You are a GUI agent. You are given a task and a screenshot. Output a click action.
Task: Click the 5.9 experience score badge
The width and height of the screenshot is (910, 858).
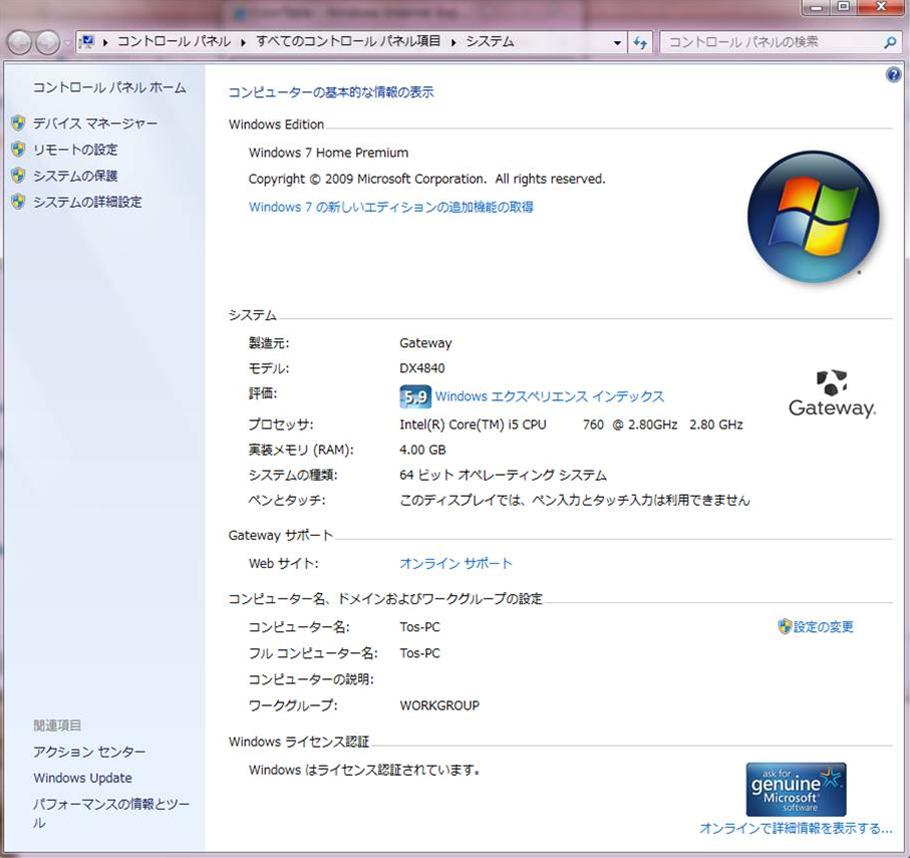click(x=415, y=397)
